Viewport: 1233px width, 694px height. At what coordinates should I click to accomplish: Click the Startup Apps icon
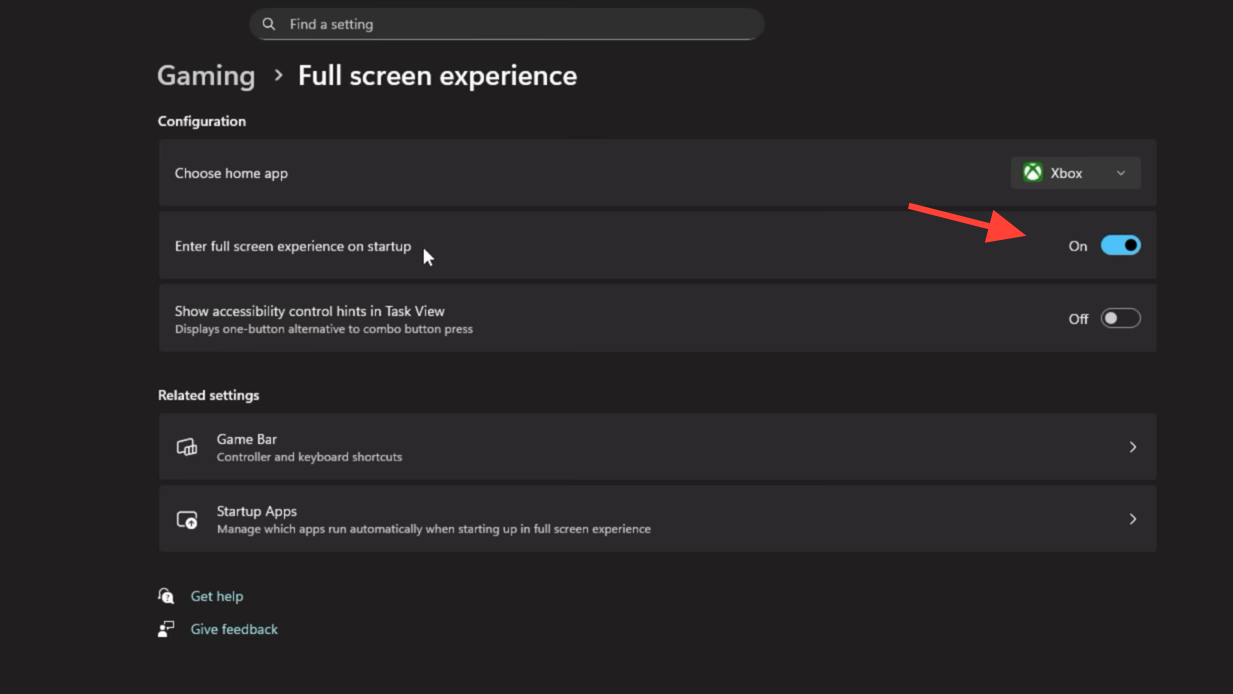[x=187, y=520]
